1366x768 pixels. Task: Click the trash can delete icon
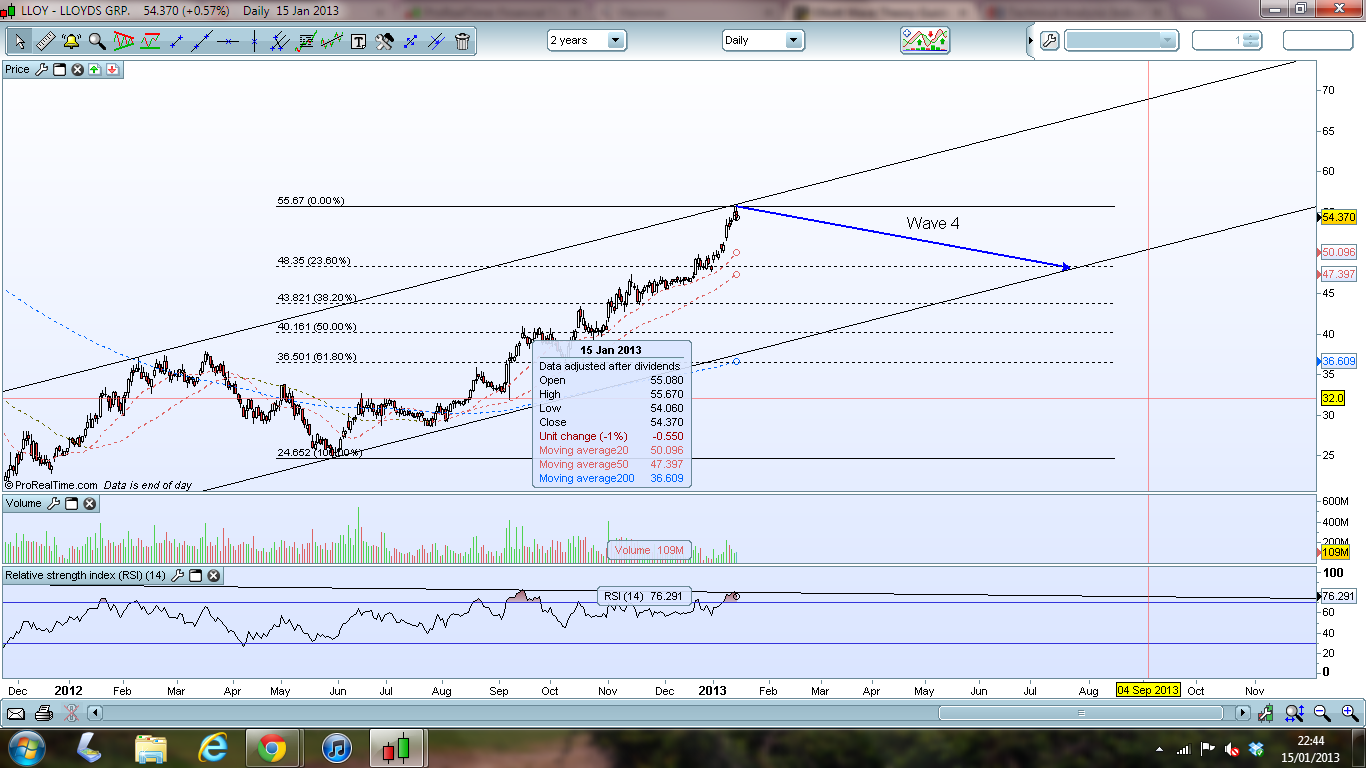pos(462,41)
